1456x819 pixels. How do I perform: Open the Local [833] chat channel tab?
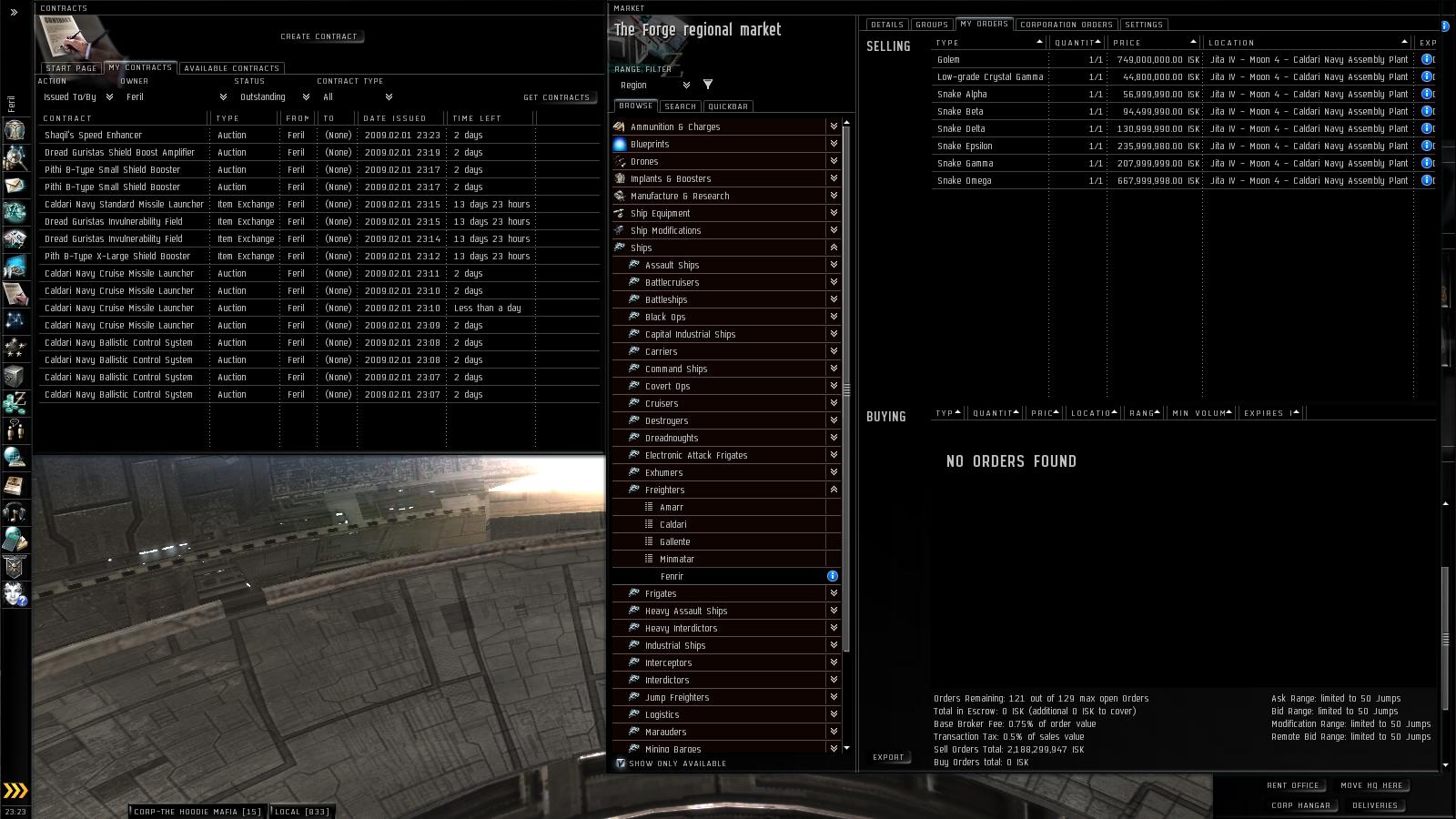pos(303,812)
